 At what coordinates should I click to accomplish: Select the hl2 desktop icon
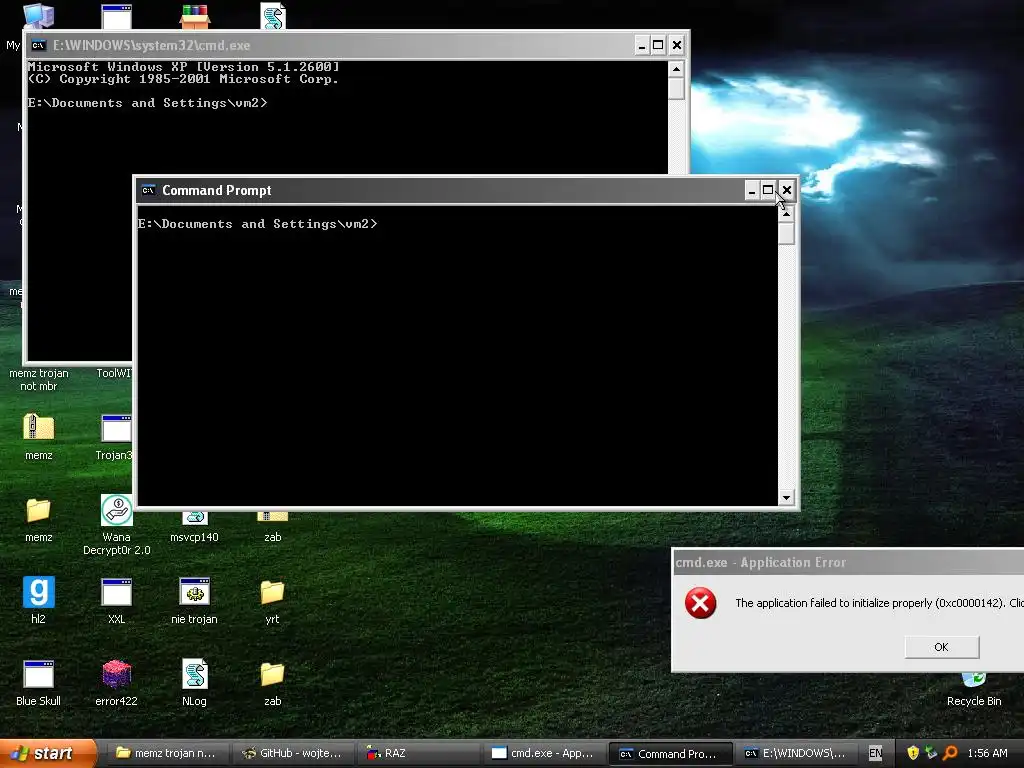(39, 592)
